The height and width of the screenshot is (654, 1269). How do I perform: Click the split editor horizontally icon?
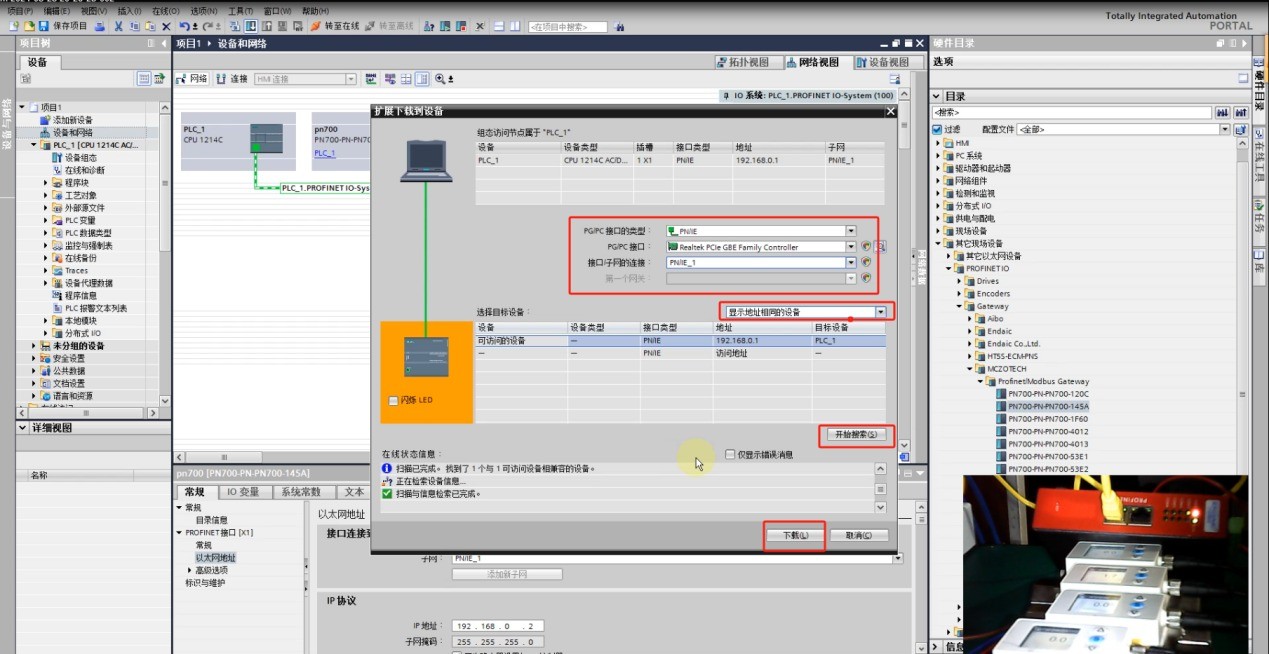click(498, 25)
